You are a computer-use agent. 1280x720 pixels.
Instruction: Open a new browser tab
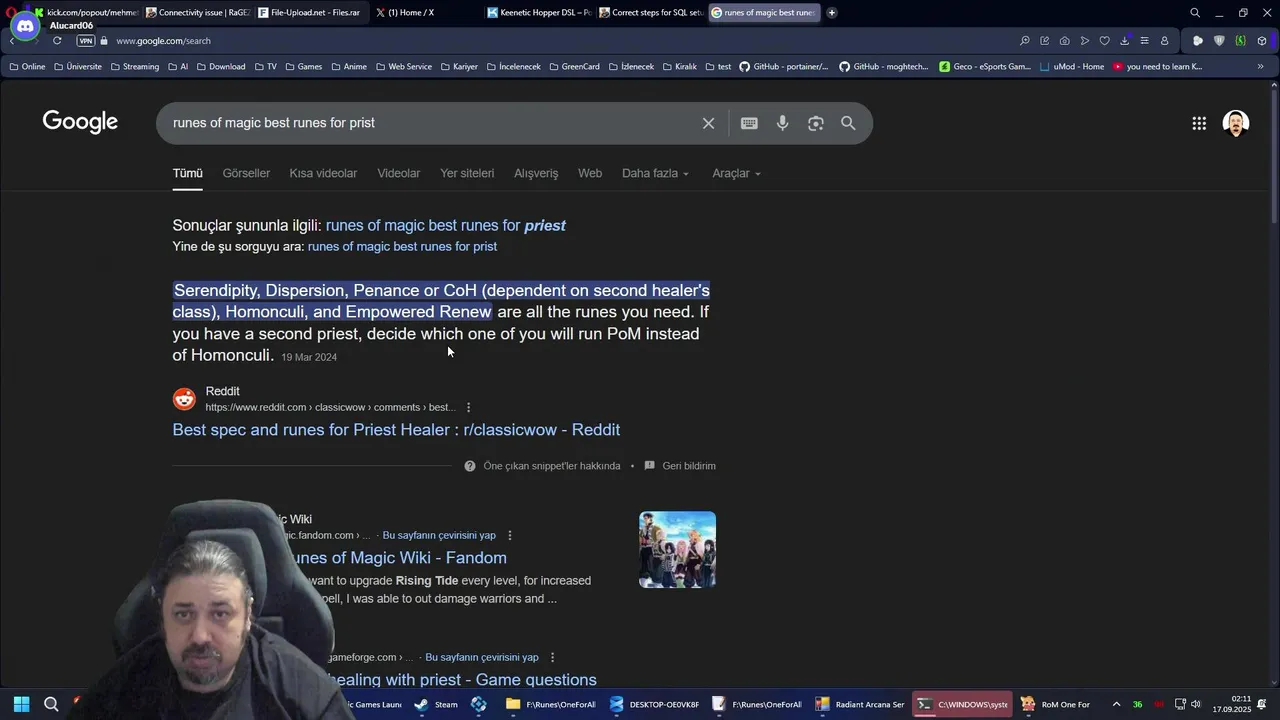(831, 13)
